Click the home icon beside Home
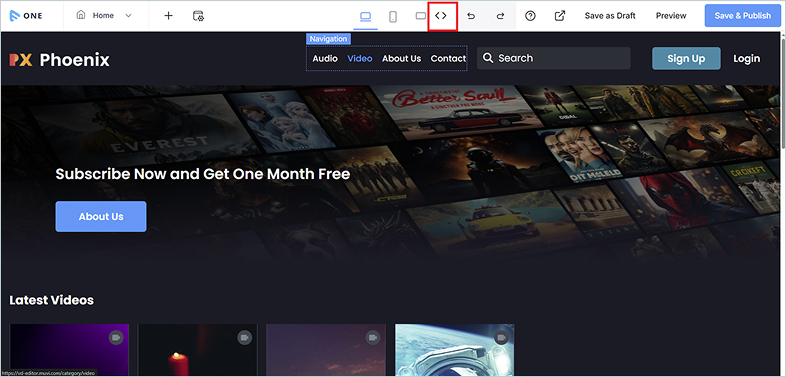Image resolution: width=786 pixels, height=377 pixels. 81,15
